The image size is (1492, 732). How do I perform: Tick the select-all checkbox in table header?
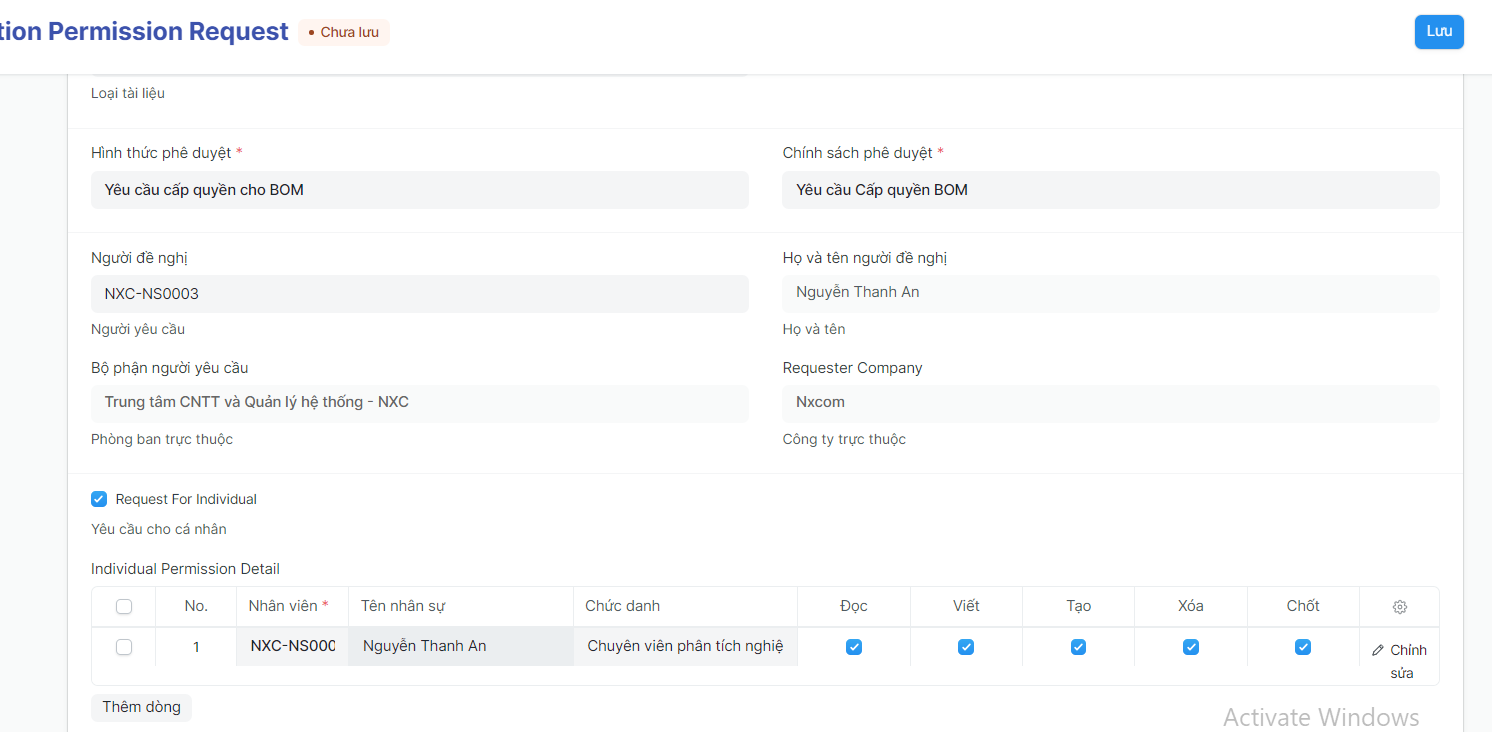(124, 606)
